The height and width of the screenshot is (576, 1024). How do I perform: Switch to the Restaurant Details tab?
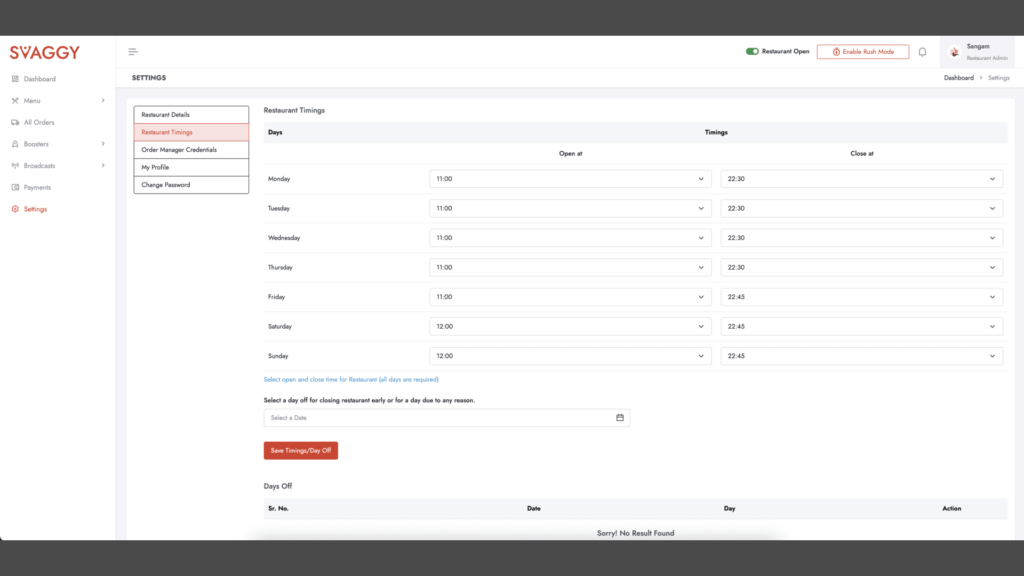(x=191, y=115)
